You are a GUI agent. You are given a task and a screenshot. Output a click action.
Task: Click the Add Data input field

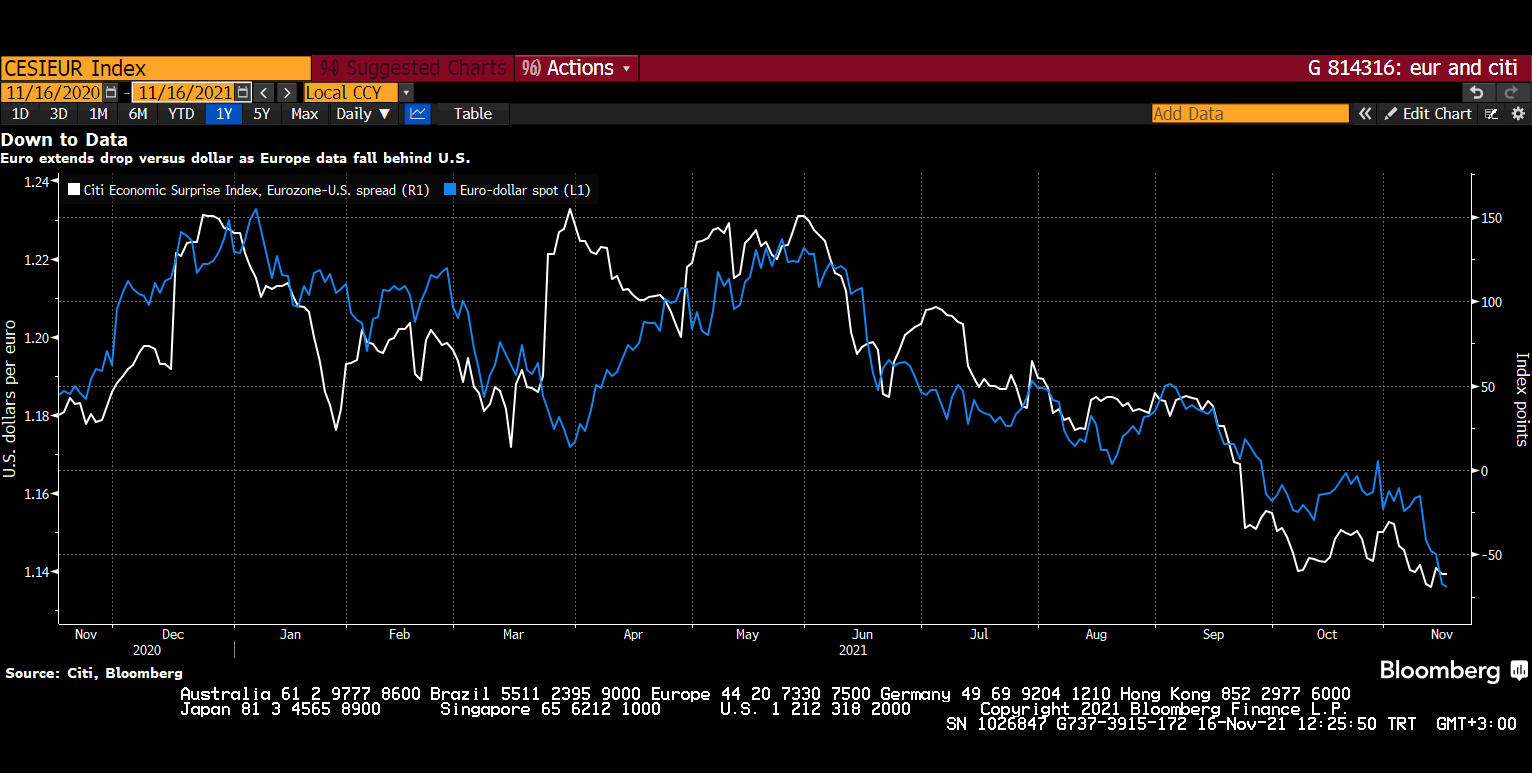(1249, 114)
